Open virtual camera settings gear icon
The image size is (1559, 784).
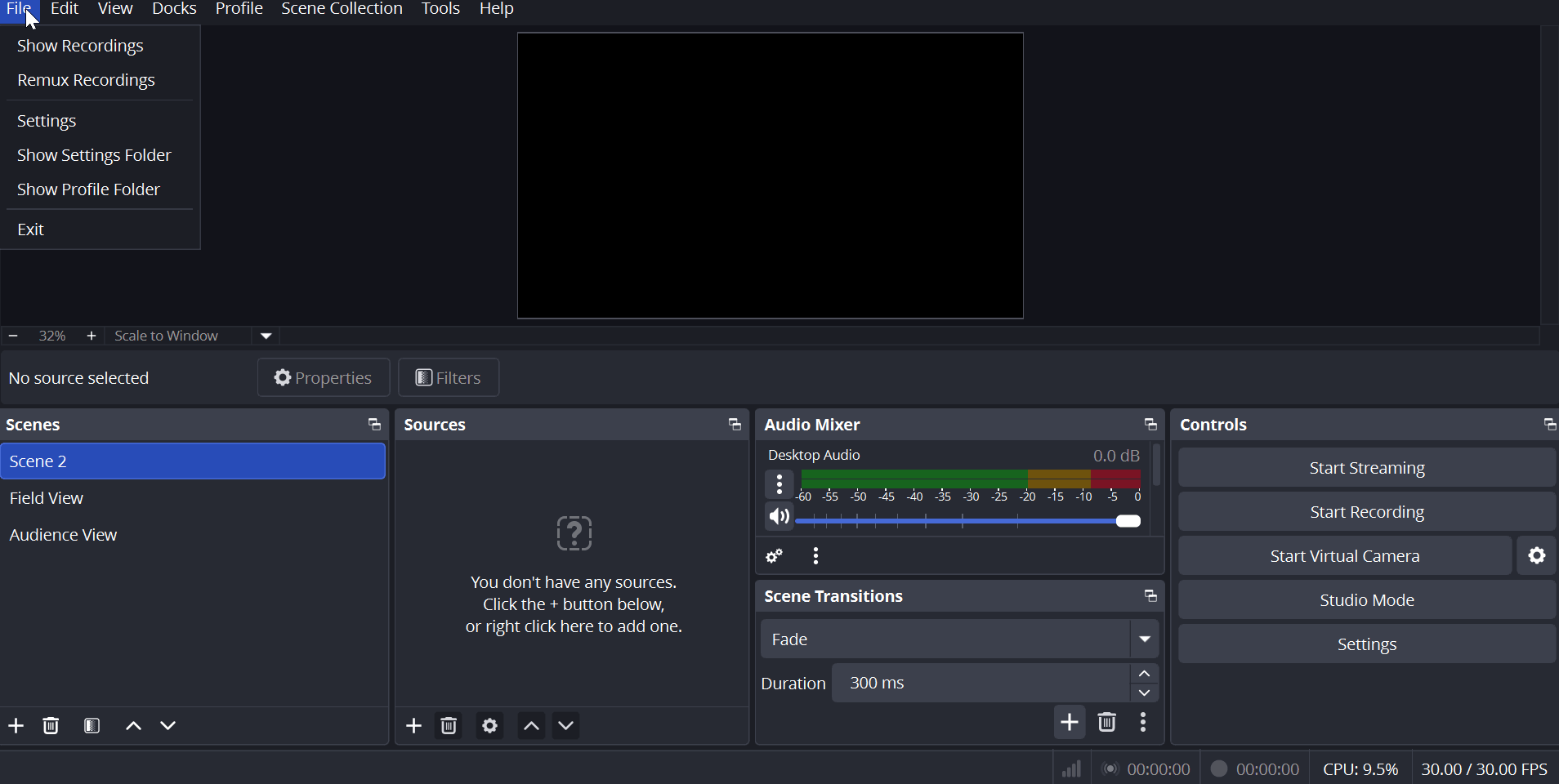1537,556
